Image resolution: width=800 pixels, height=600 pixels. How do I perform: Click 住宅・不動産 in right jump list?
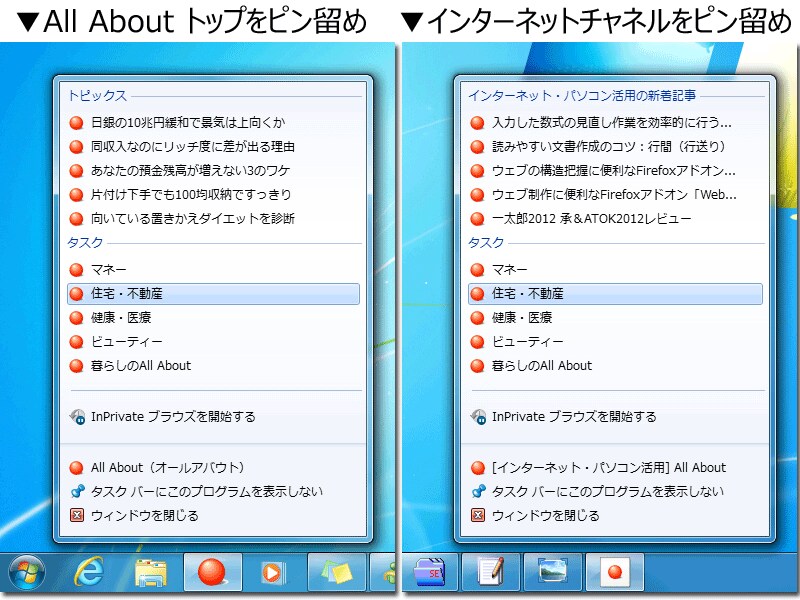(x=615, y=294)
